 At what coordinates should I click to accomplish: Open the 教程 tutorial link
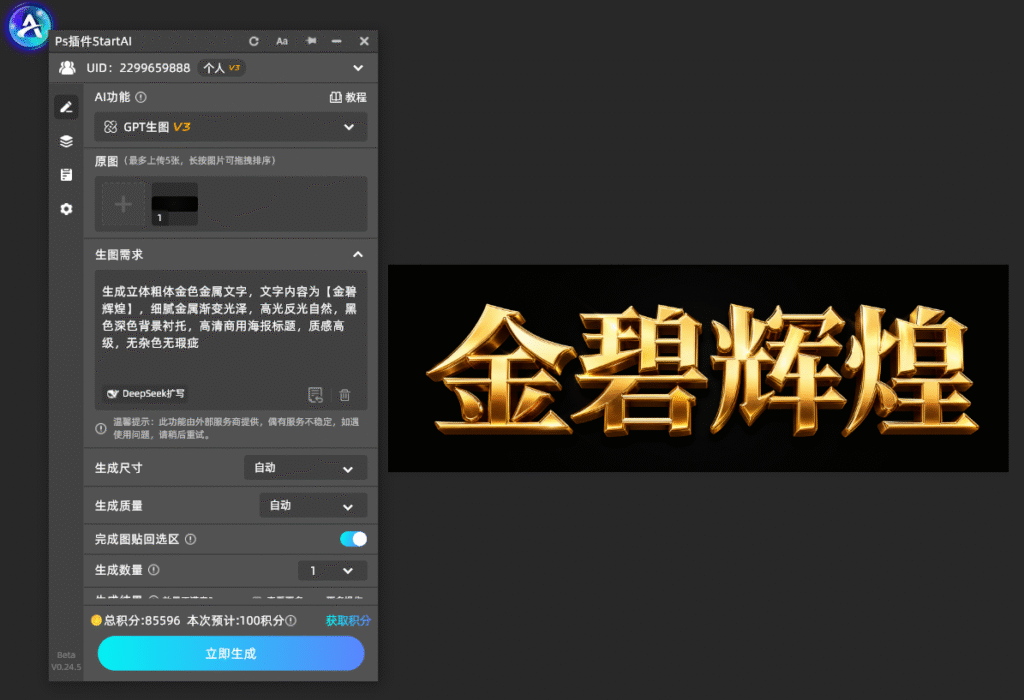coord(348,97)
